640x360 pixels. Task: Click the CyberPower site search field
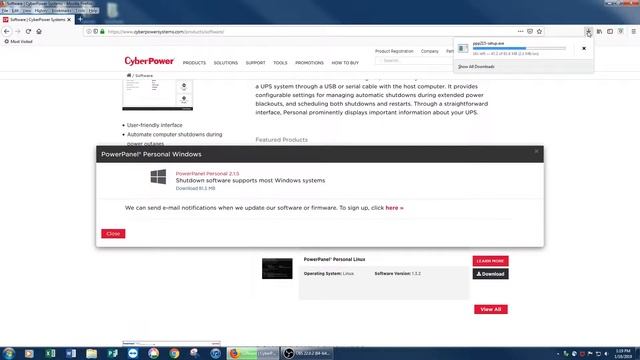414,60
